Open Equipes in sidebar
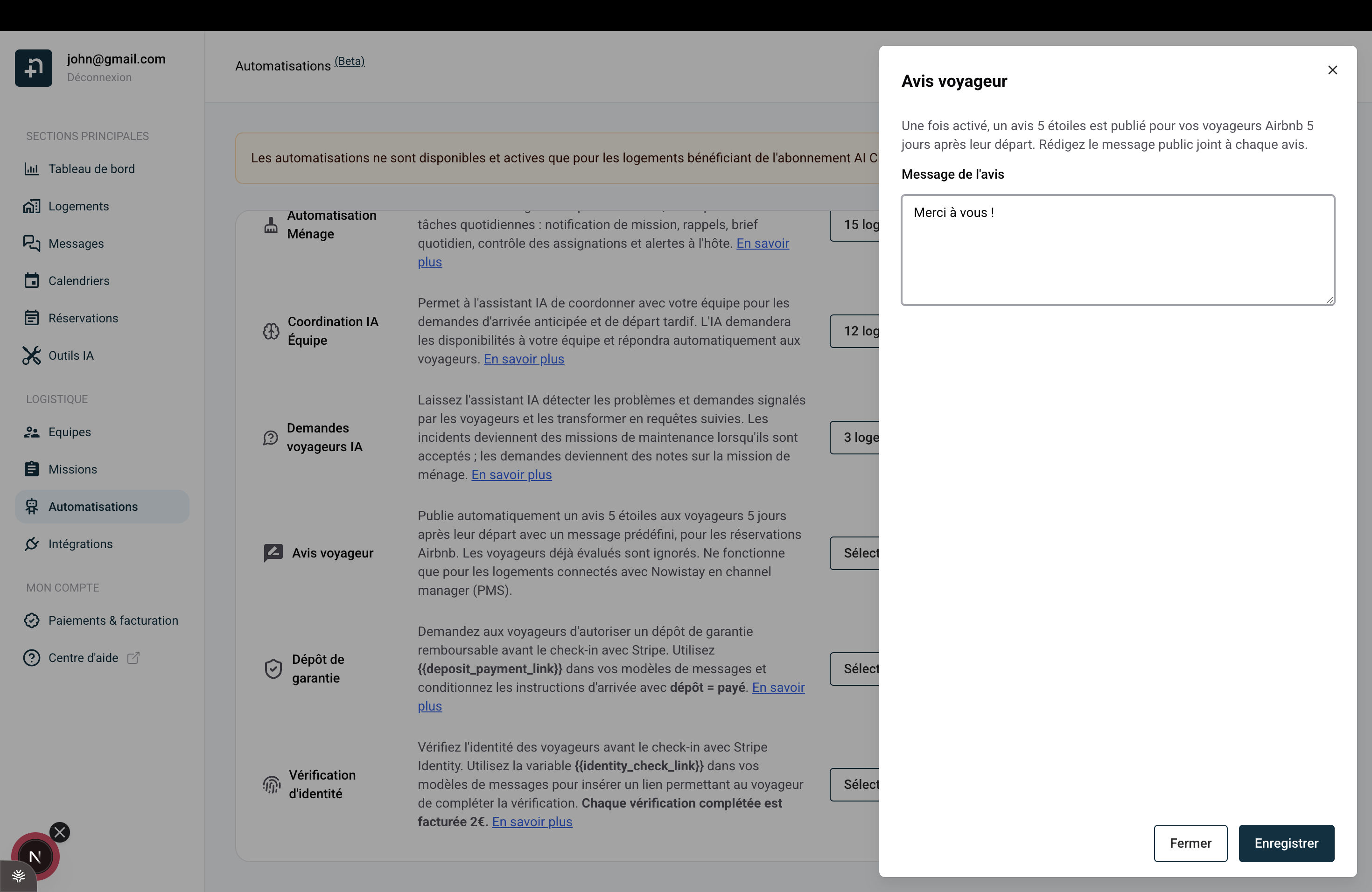This screenshot has height=892, width=1372. point(102,432)
